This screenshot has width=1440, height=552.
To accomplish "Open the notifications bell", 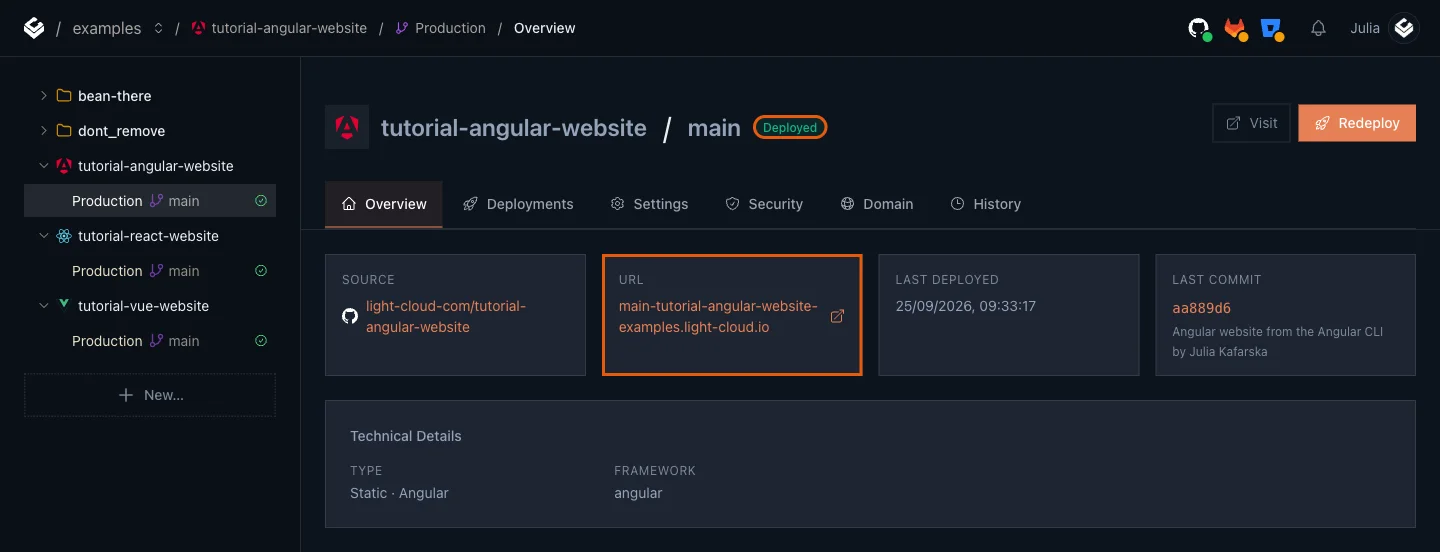I will tap(1318, 28).
